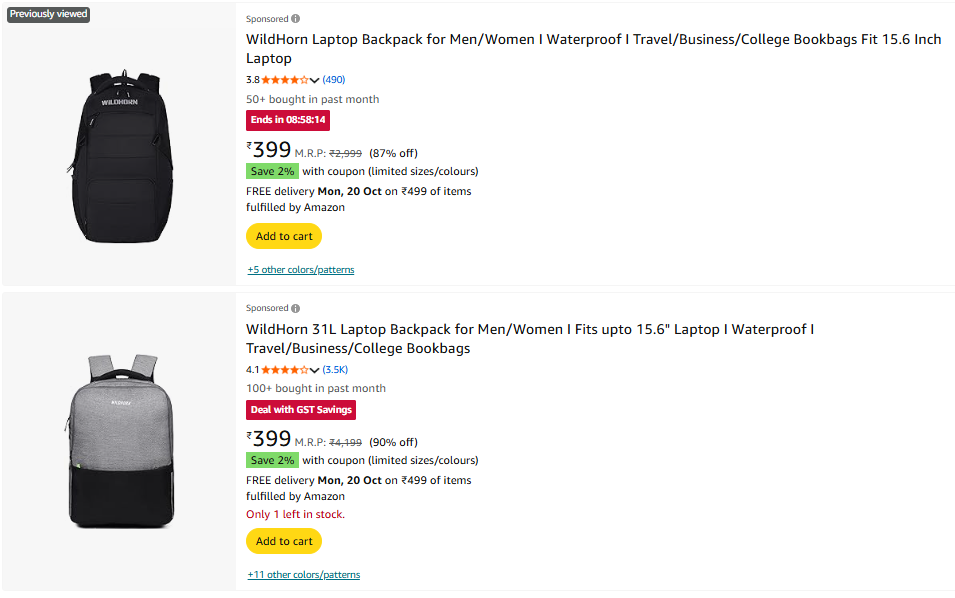The width and height of the screenshot is (955, 598).
Task: Click the Save 2% coupon on first listing
Action: pyautogui.click(x=272, y=171)
